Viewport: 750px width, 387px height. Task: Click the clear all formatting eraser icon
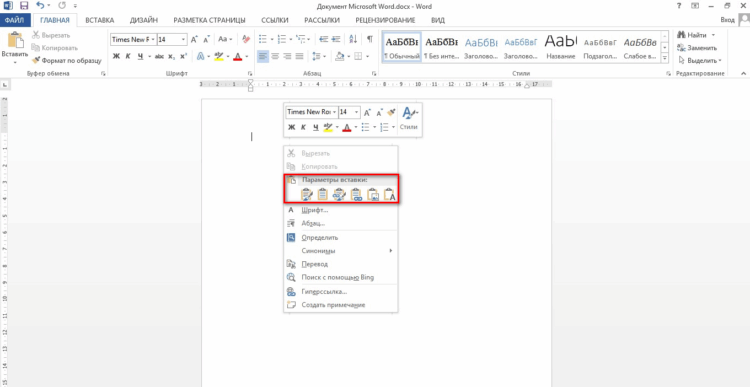[246, 39]
